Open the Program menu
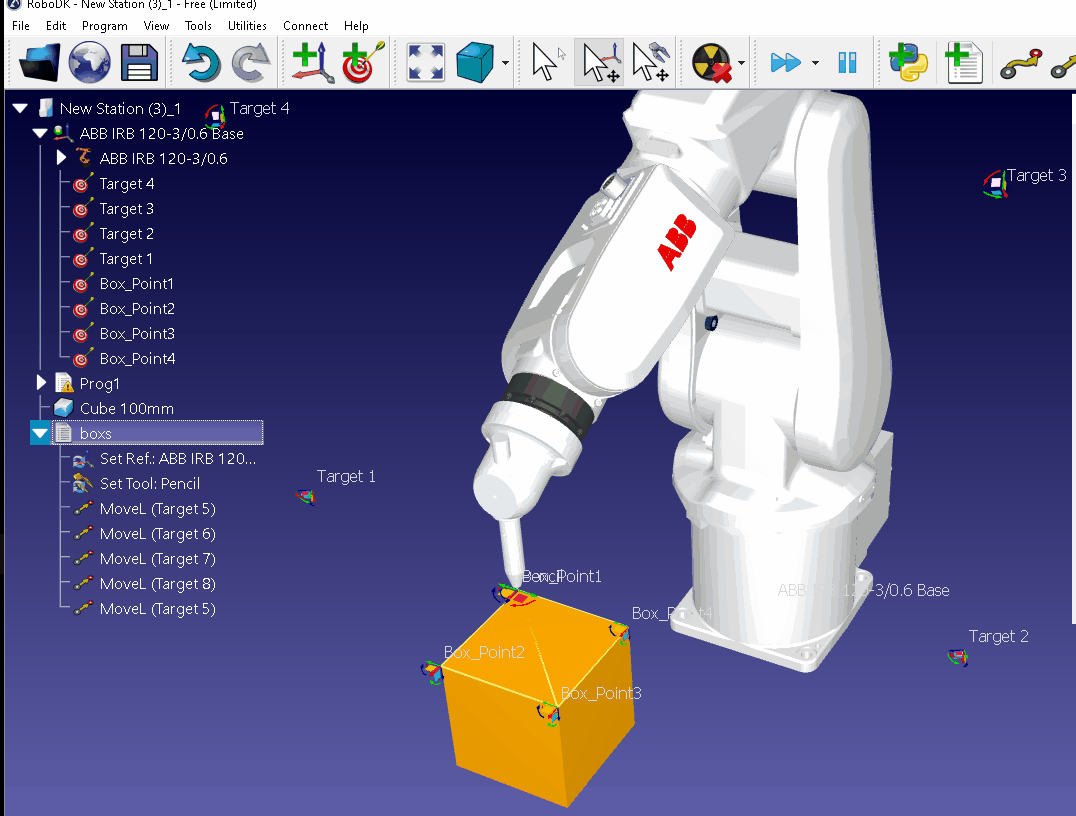Viewport: 1076px width, 816px height. click(x=104, y=25)
